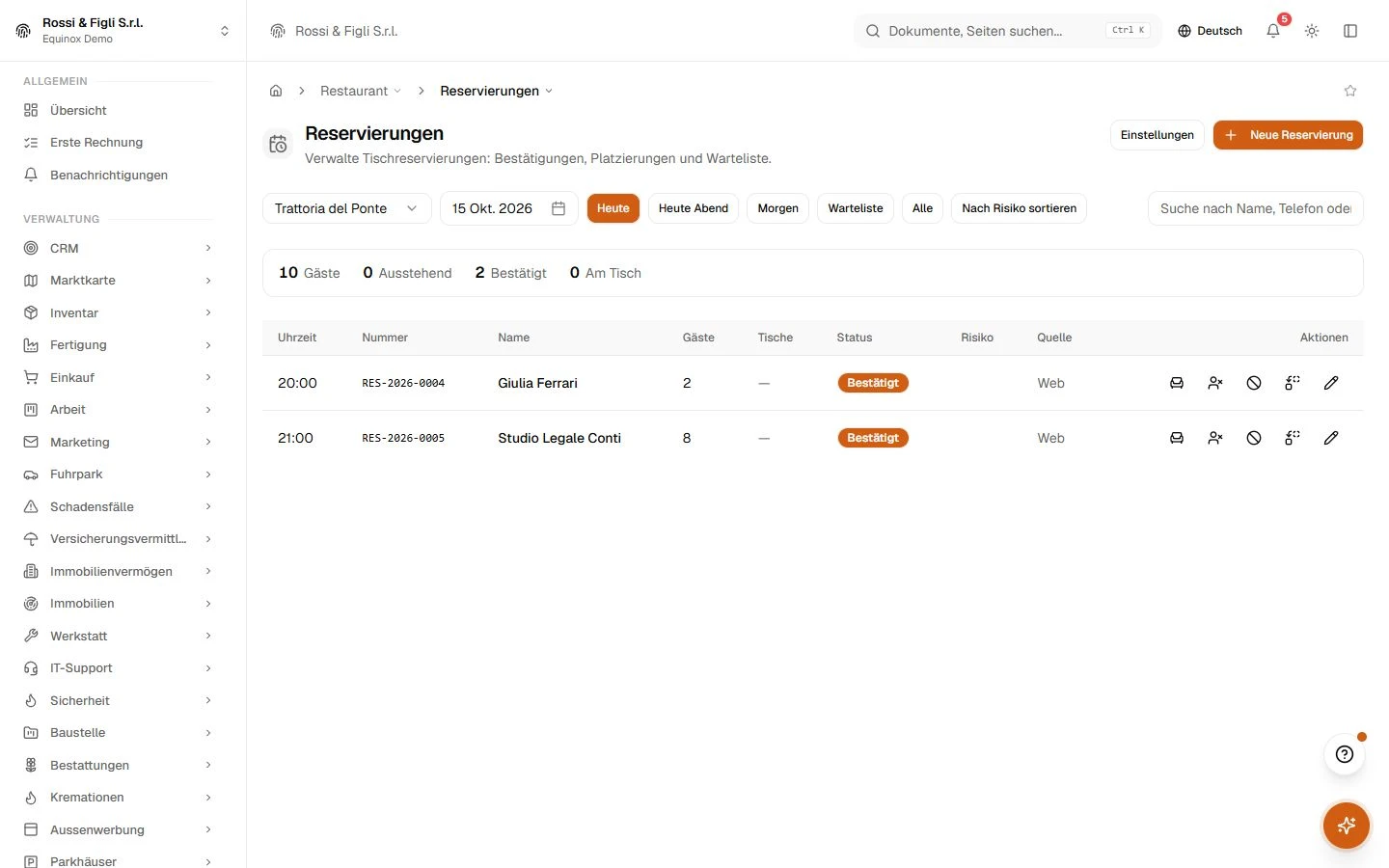Toggle Nach Risiko sortieren
The width and height of the screenshot is (1389, 868).
1020,208
